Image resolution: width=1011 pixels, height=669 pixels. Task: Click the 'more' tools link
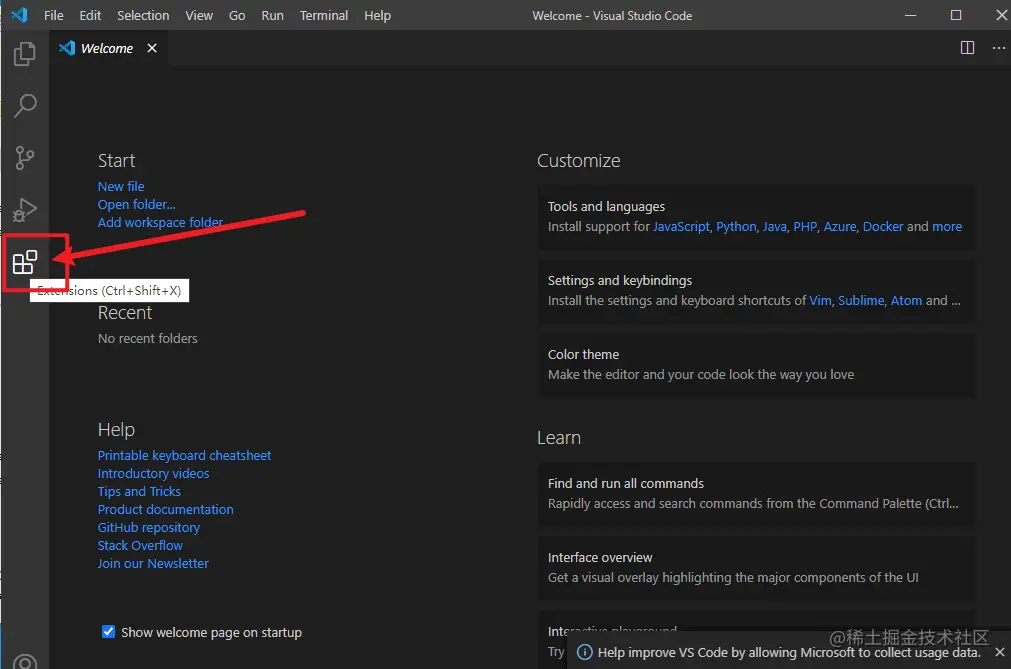click(947, 226)
